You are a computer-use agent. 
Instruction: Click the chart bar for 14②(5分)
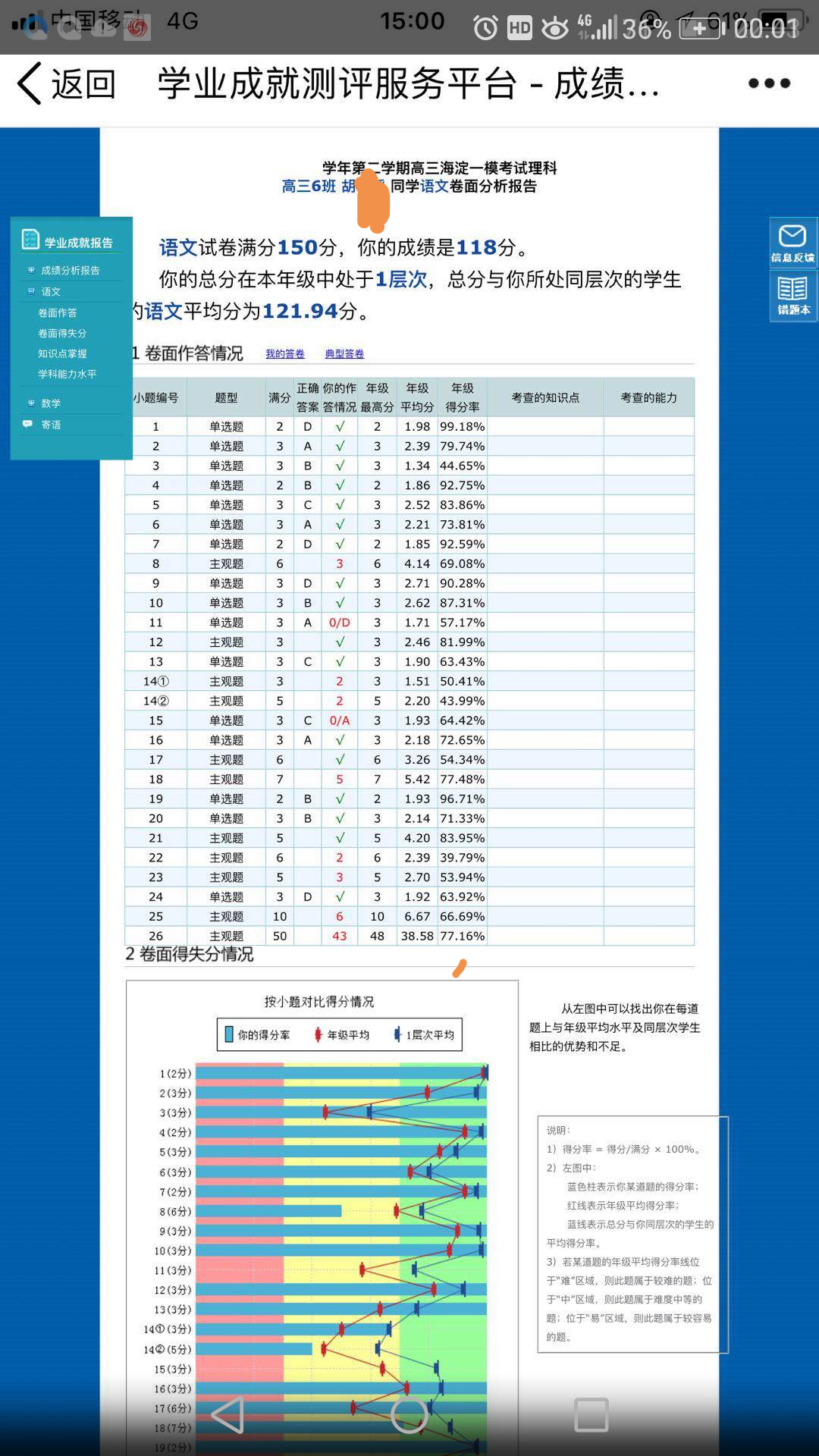[254, 1349]
